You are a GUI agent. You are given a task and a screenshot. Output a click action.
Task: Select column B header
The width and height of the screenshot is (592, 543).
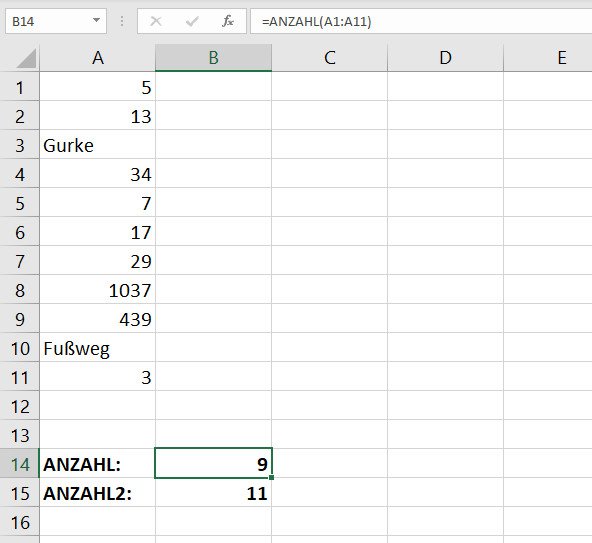213,58
